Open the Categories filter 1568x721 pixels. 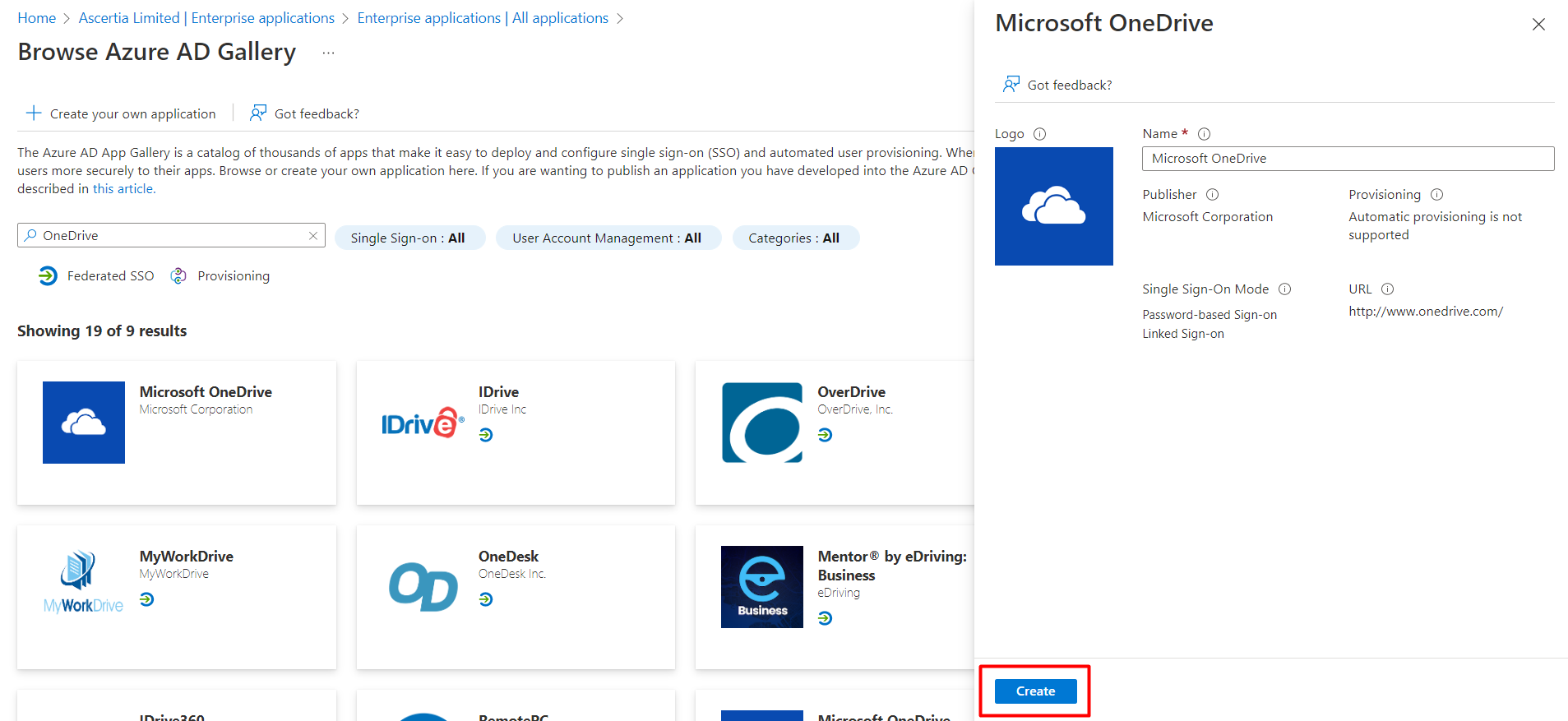[x=795, y=238]
